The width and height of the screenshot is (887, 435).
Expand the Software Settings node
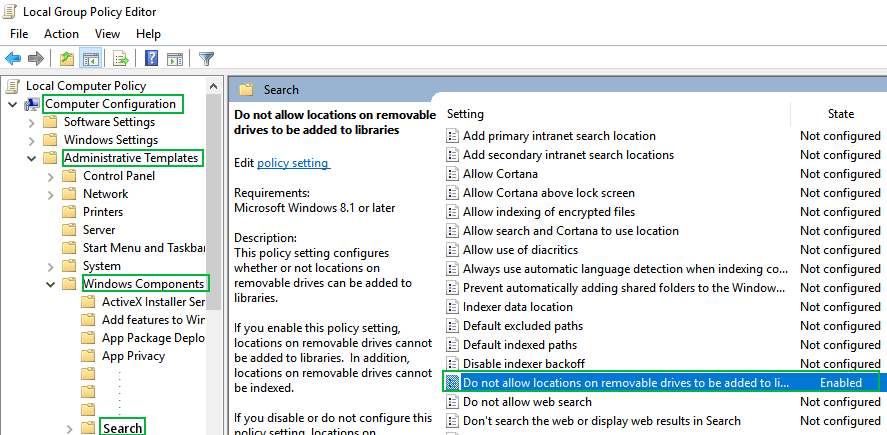(x=31, y=122)
